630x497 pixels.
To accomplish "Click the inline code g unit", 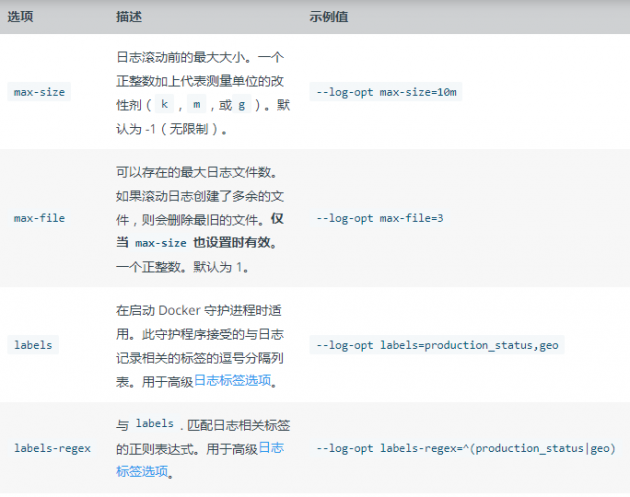I will [x=241, y=104].
